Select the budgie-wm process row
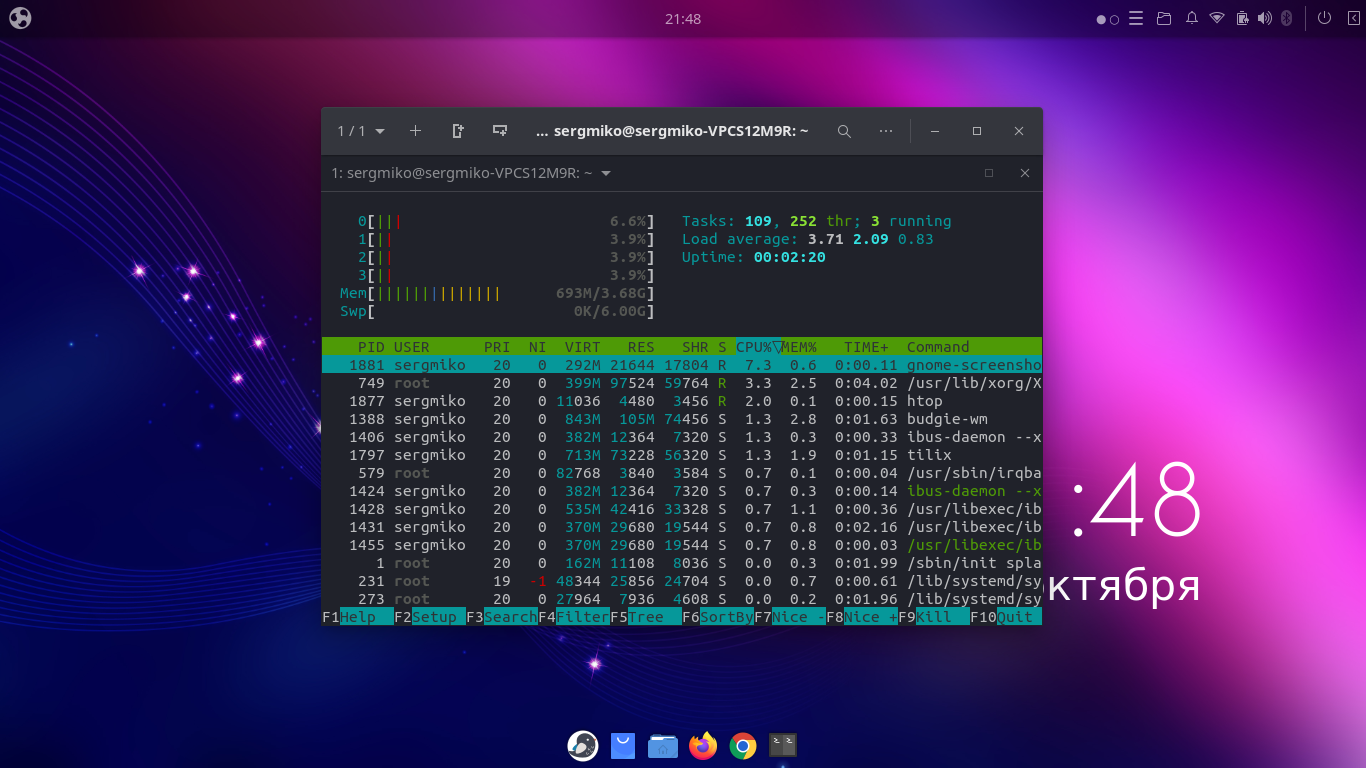Viewport: 1366px width, 768px height. click(680, 419)
